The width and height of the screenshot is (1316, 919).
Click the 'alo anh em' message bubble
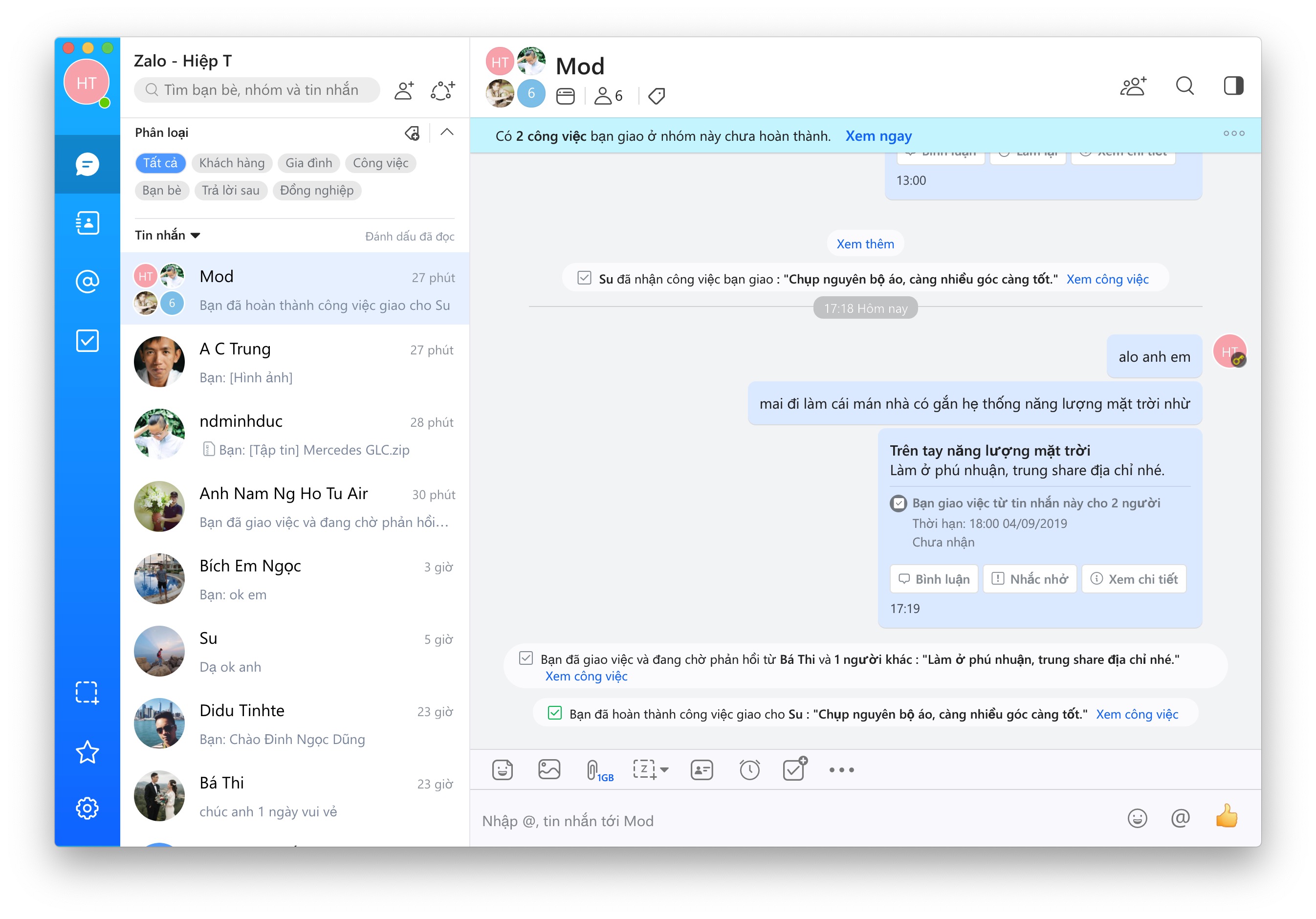point(1154,356)
